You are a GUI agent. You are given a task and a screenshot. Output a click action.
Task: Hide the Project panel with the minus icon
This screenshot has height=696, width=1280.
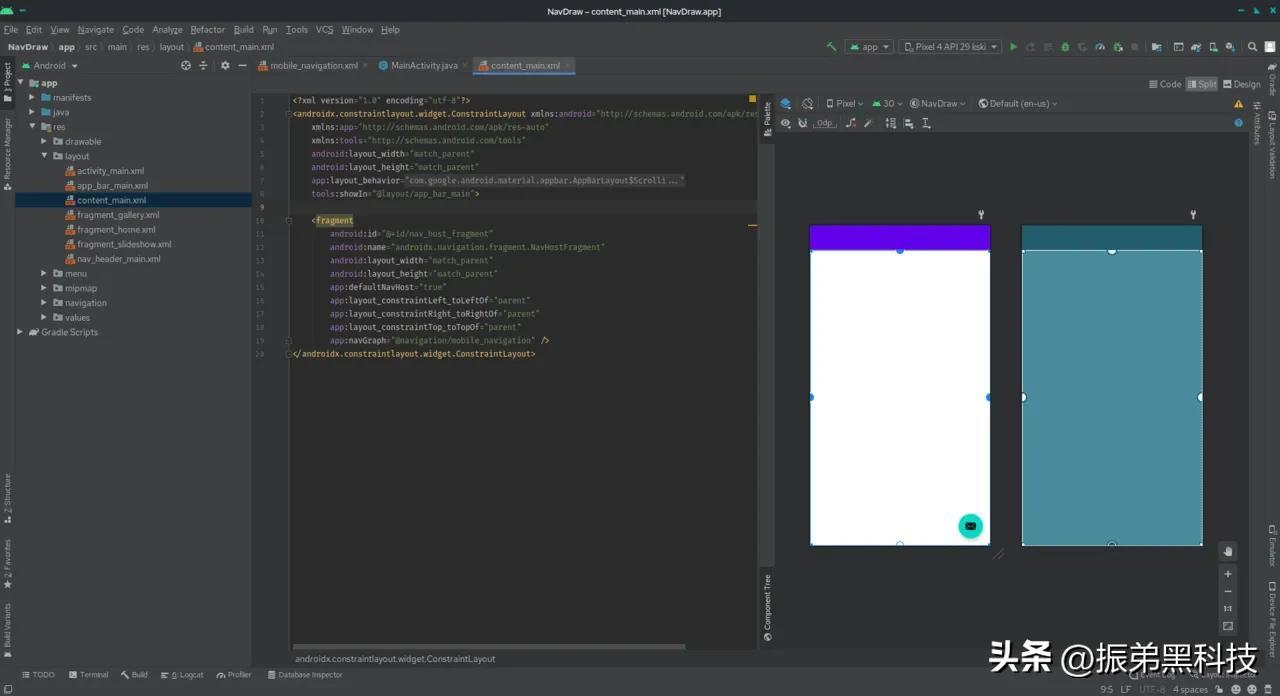click(x=242, y=65)
